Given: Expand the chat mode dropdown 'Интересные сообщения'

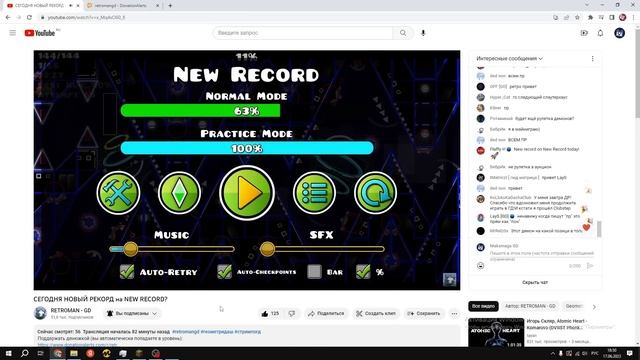Looking at the screenshot, I should coord(509,59).
